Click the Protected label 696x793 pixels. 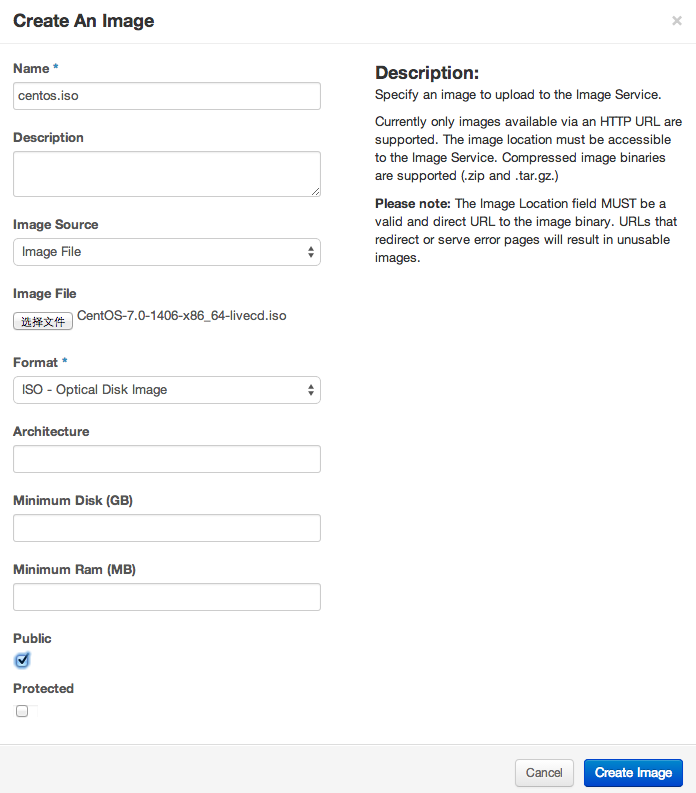coord(44,688)
